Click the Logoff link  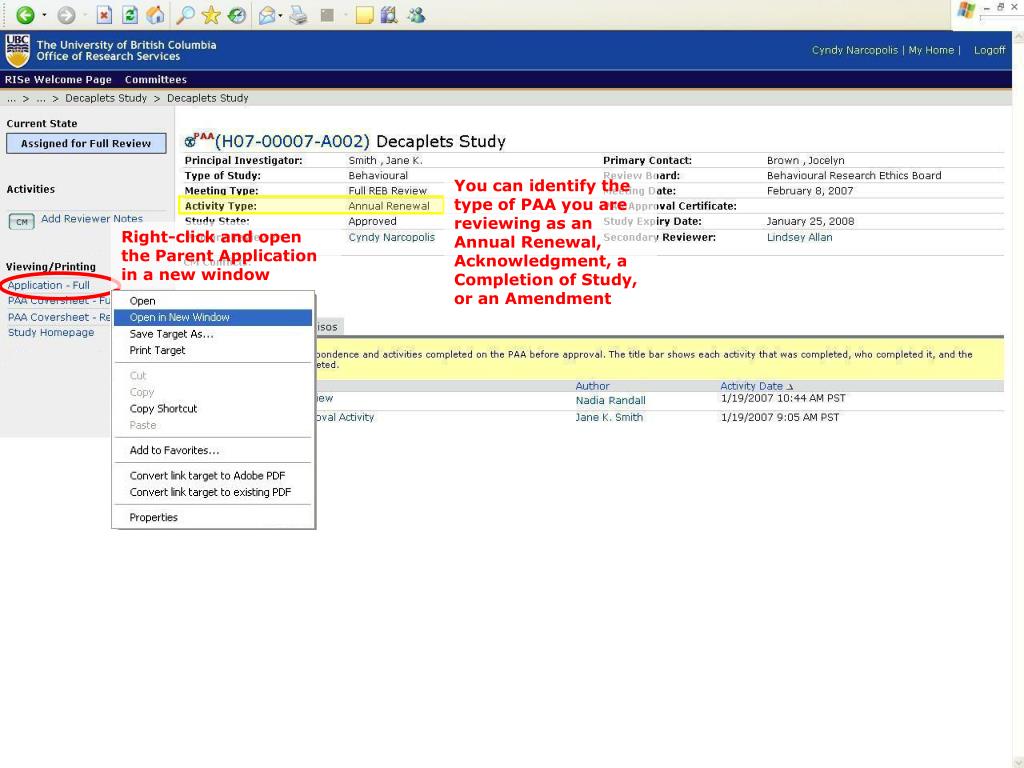[989, 50]
